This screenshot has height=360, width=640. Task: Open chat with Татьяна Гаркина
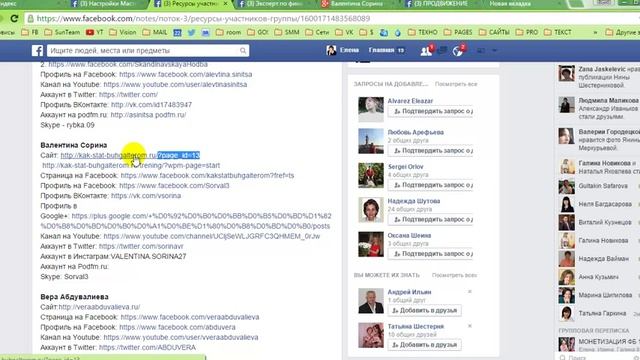(598, 313)
